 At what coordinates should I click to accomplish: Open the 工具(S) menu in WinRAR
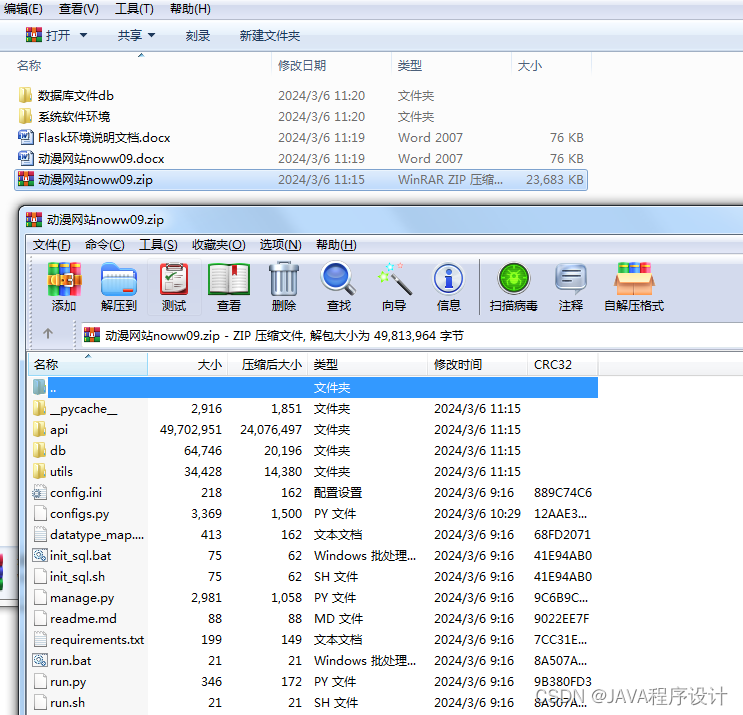pyautogui.click(x=158, y=245)
